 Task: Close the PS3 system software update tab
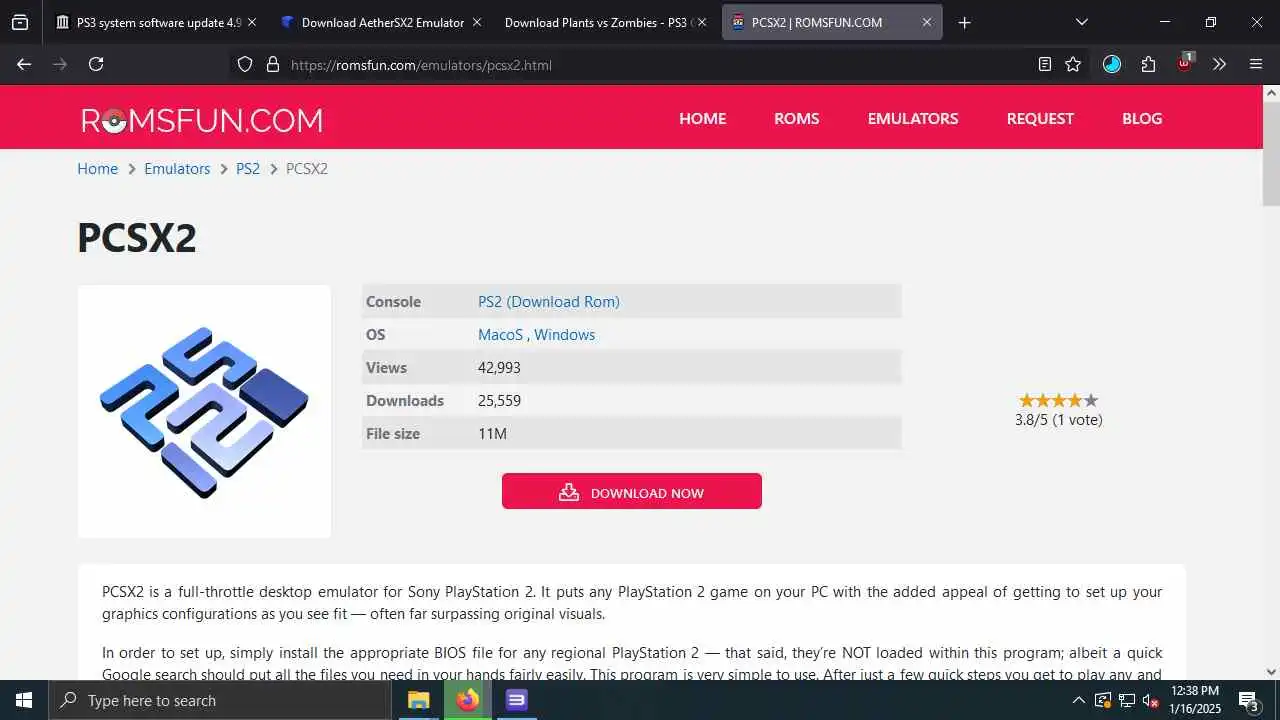coord(251,22)
